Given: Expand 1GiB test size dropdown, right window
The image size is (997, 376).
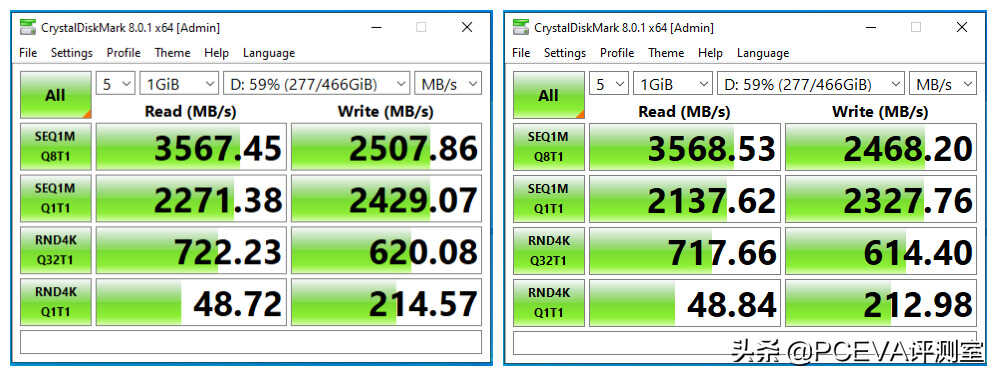Looking at the screenshot, I should (x=673, y=83).
